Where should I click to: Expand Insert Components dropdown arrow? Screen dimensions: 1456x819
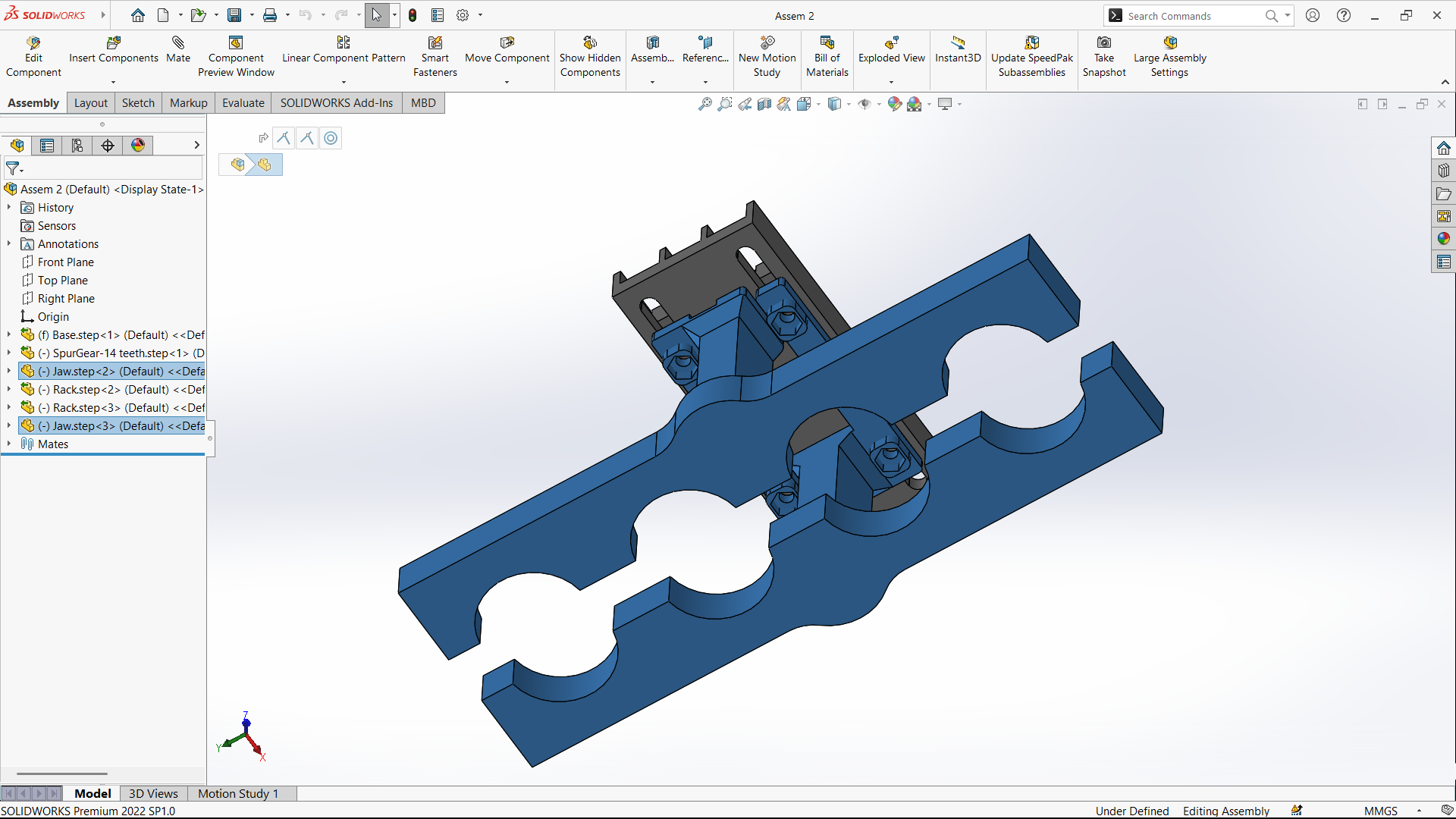coord(114,82)
